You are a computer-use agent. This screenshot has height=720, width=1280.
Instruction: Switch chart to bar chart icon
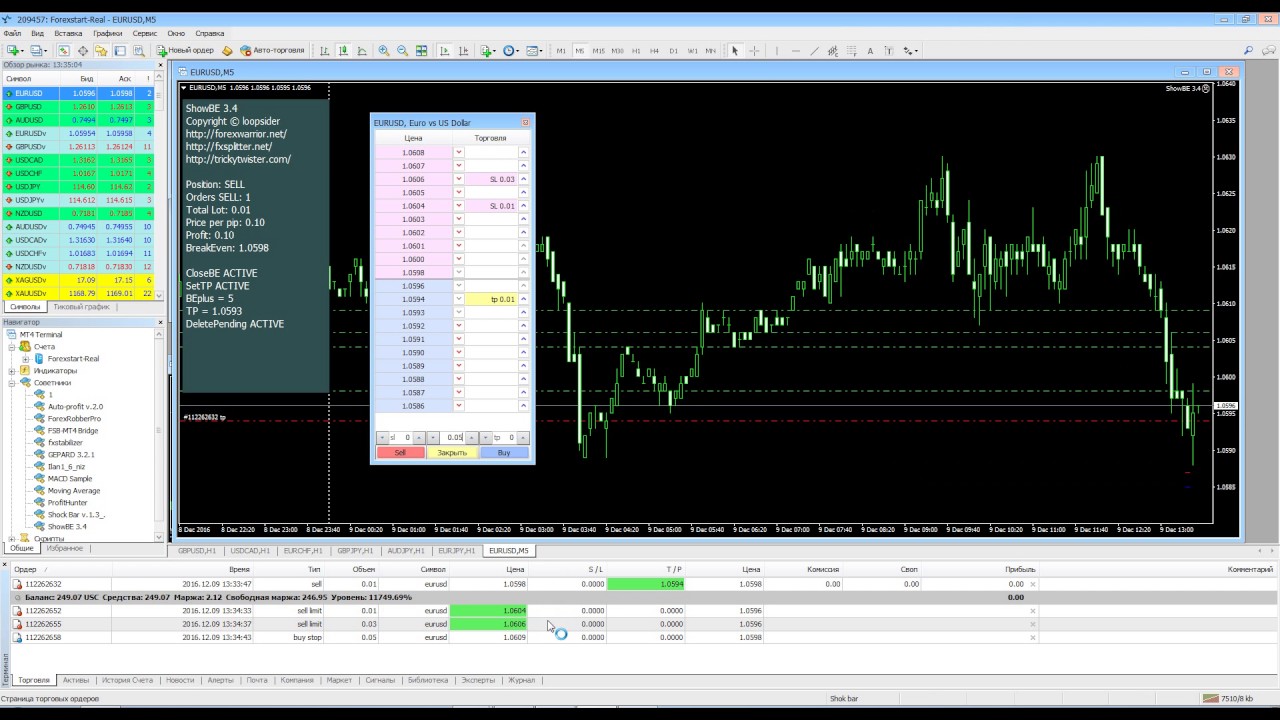(324, 50)
